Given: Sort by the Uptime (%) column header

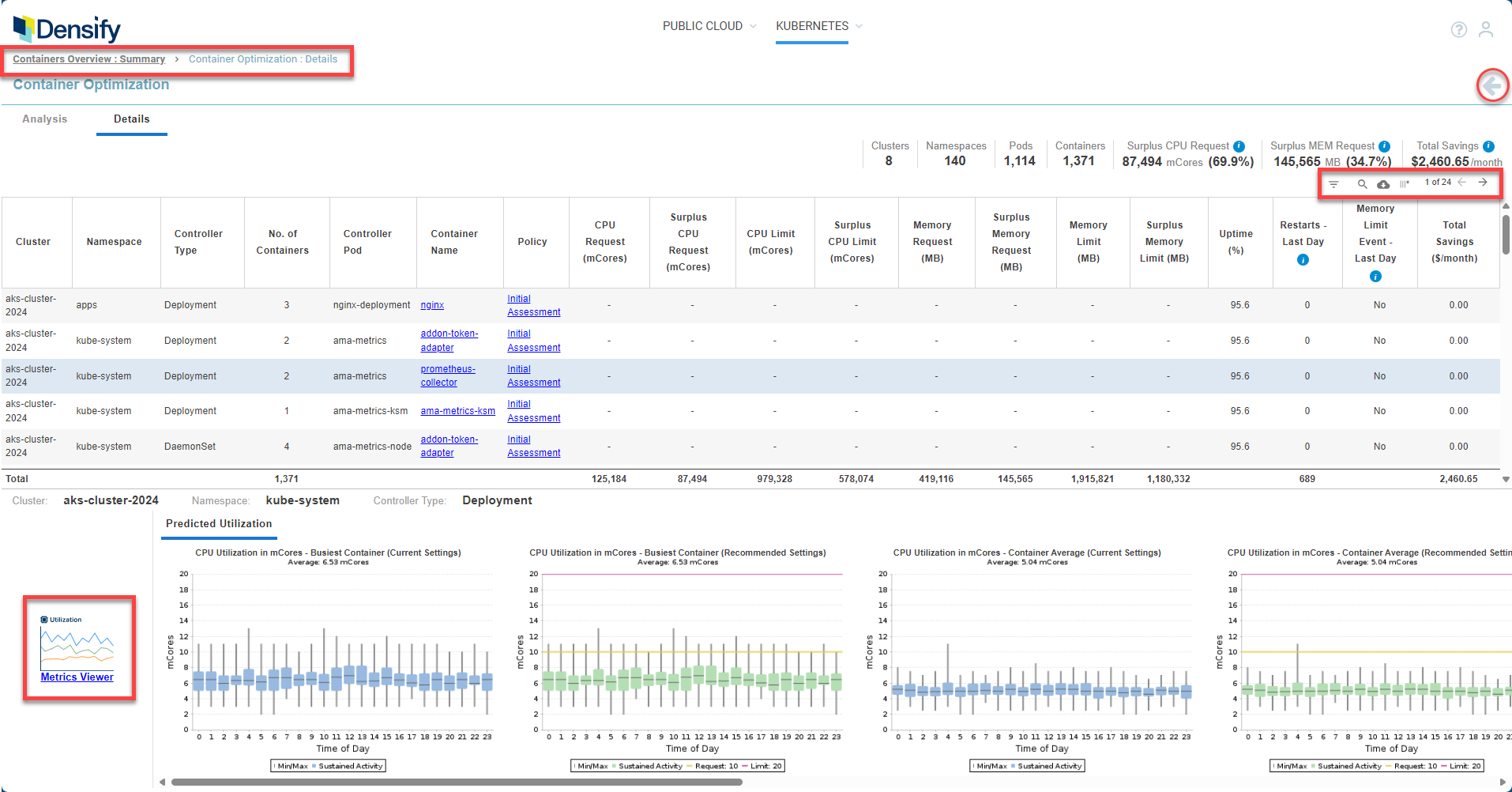Looking at the screenshot, I should click(1236, 242).
